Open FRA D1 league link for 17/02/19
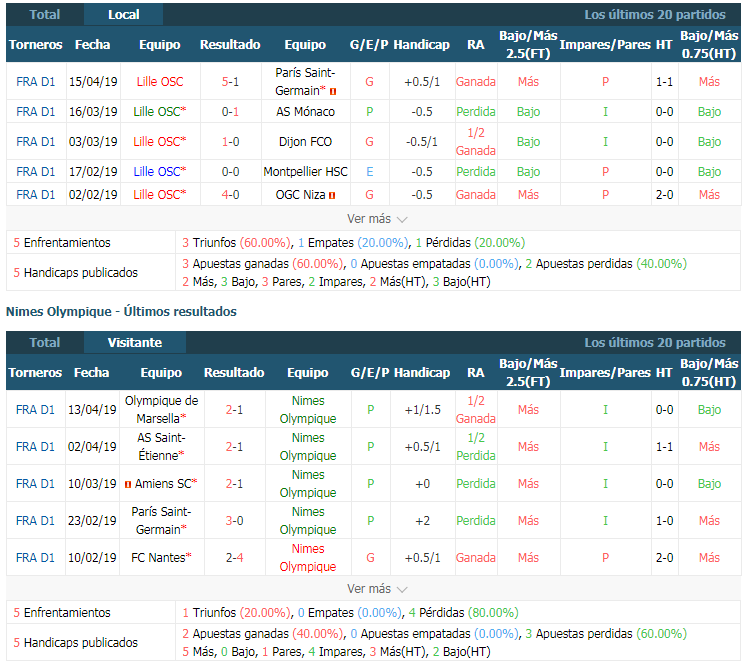The width and height of the screenshot is (749, 661). pyautogui.click(x=35, y=171)
